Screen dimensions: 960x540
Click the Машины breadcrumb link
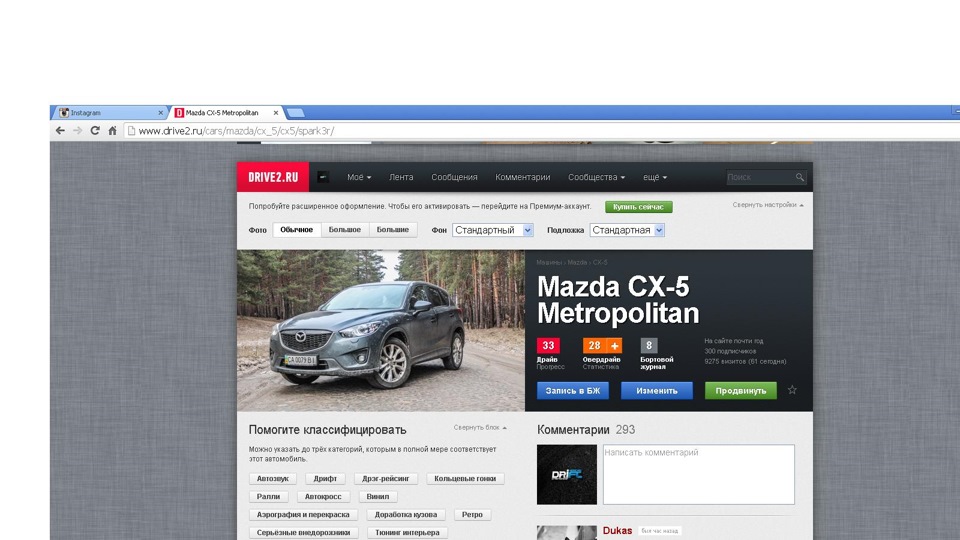pos(549,262)
